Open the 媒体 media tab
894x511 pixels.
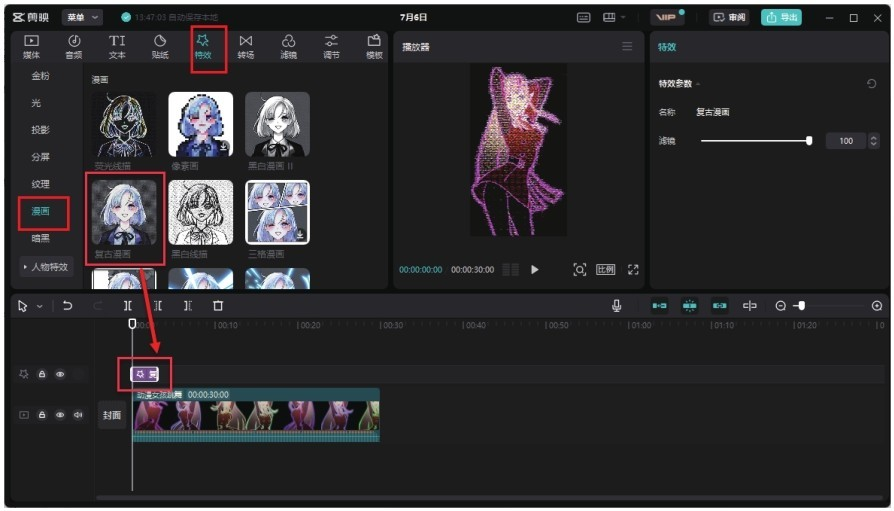31,47
